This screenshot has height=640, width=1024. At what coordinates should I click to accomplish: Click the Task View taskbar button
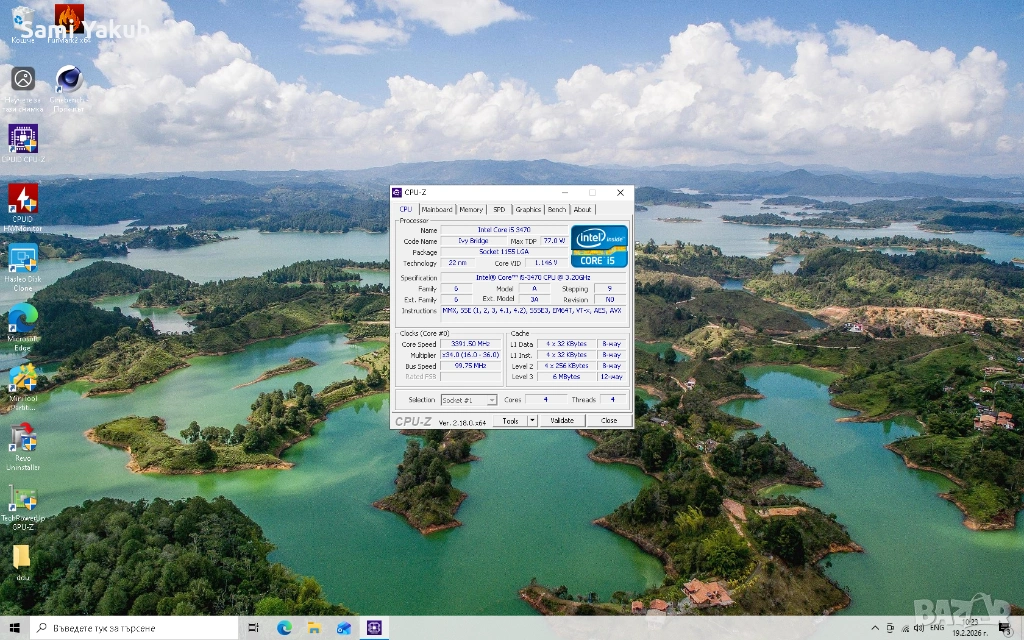pyautogui.click(x=254, y=628)
